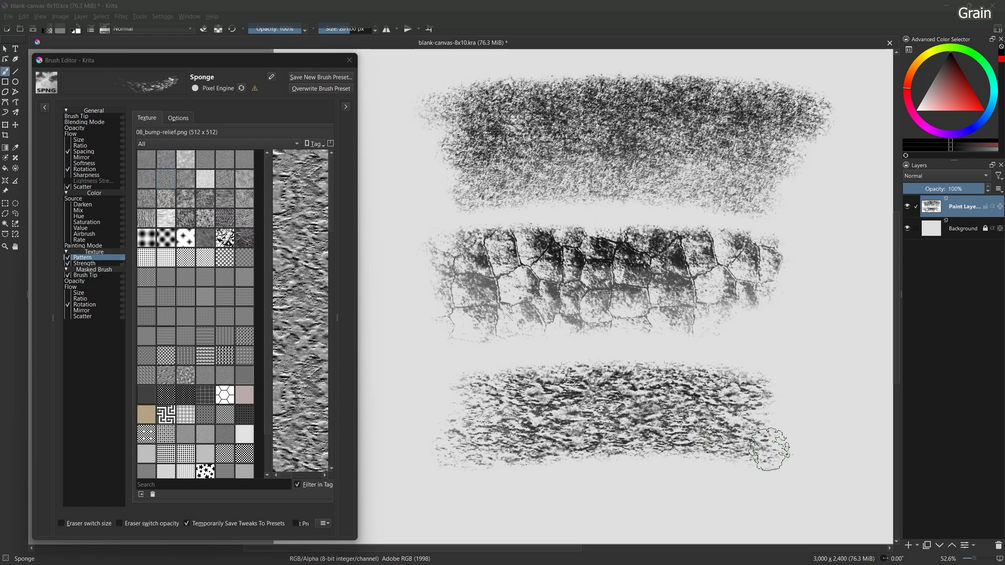Delete the selected layer with trash icon
The image size is (1005, 565).
[998, 545]
